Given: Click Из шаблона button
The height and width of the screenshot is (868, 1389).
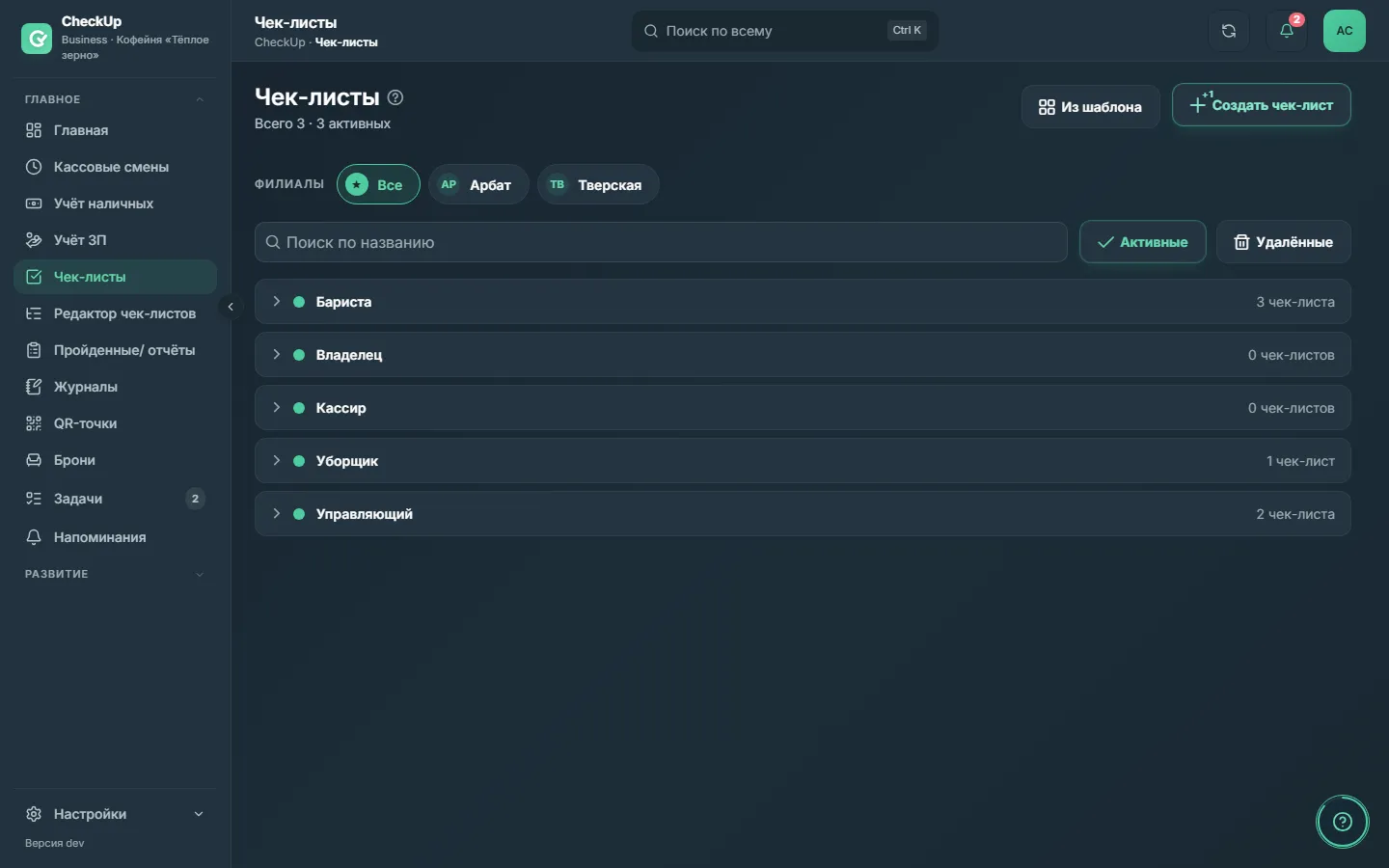Looking at the screenshot, I should pyautogui.click(x=1090, y=107).
